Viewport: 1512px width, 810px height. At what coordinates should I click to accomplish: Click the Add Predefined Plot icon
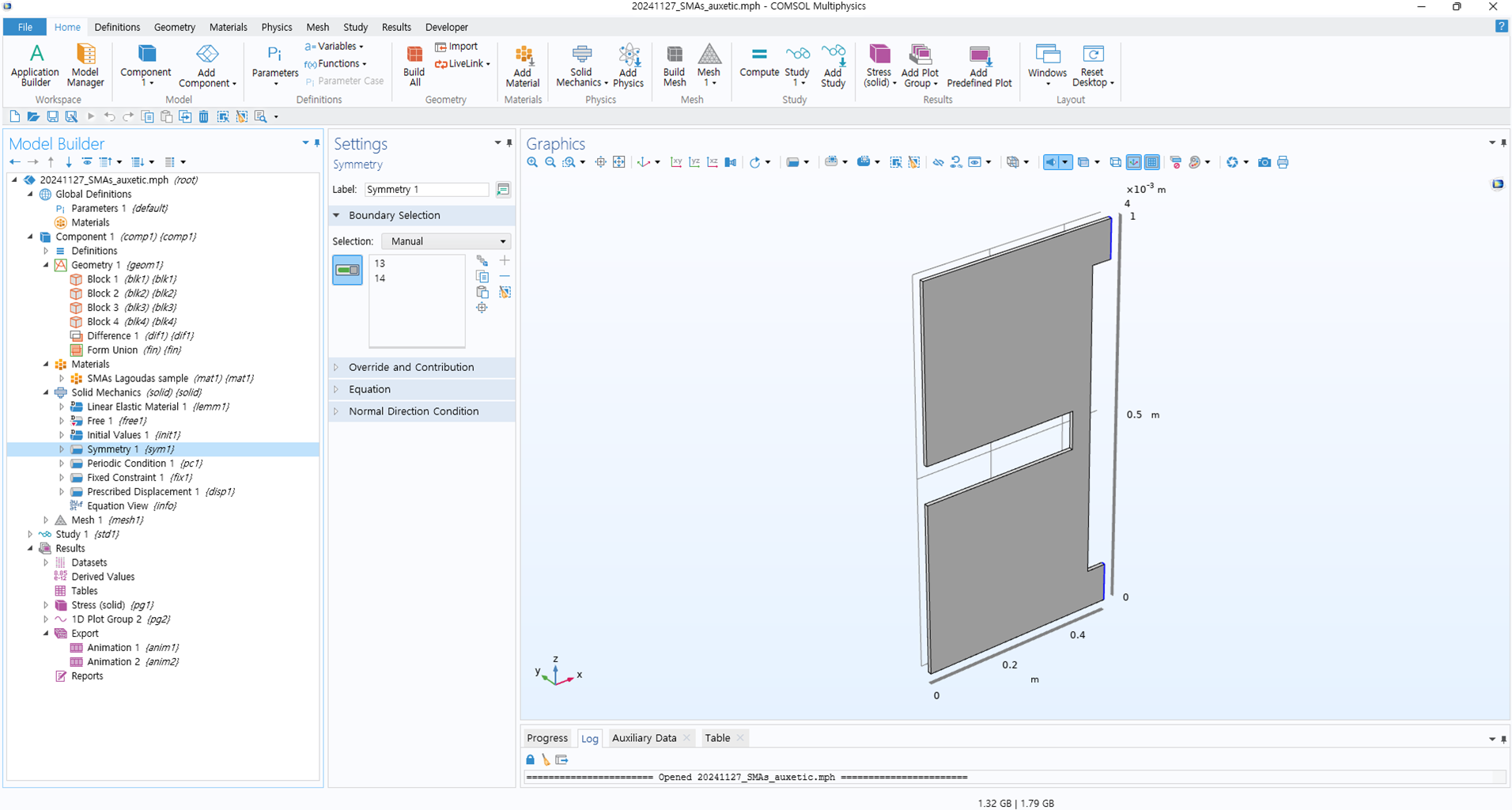(979, 65)
